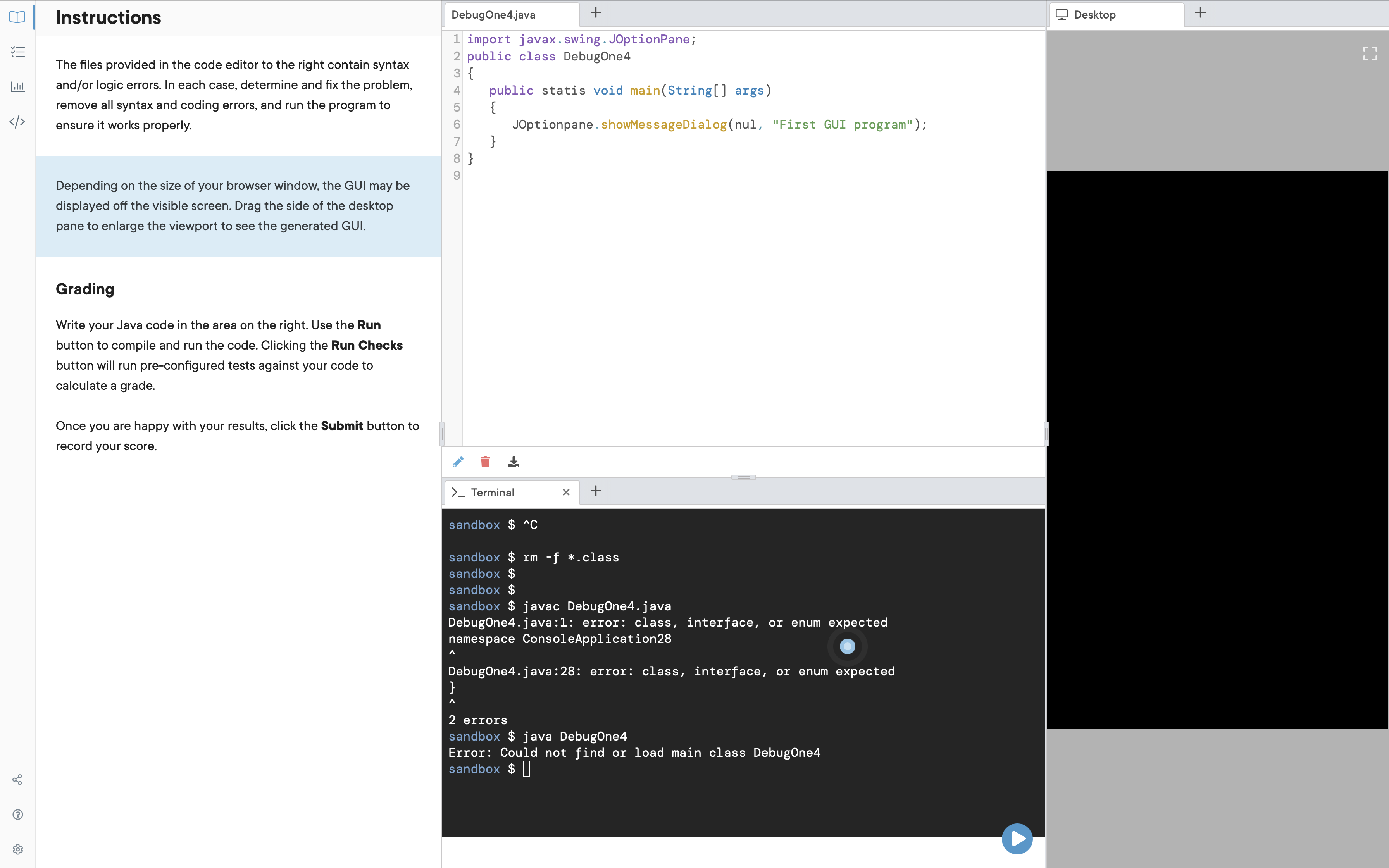Click the pencil rename file icon

tap(458, 462)
